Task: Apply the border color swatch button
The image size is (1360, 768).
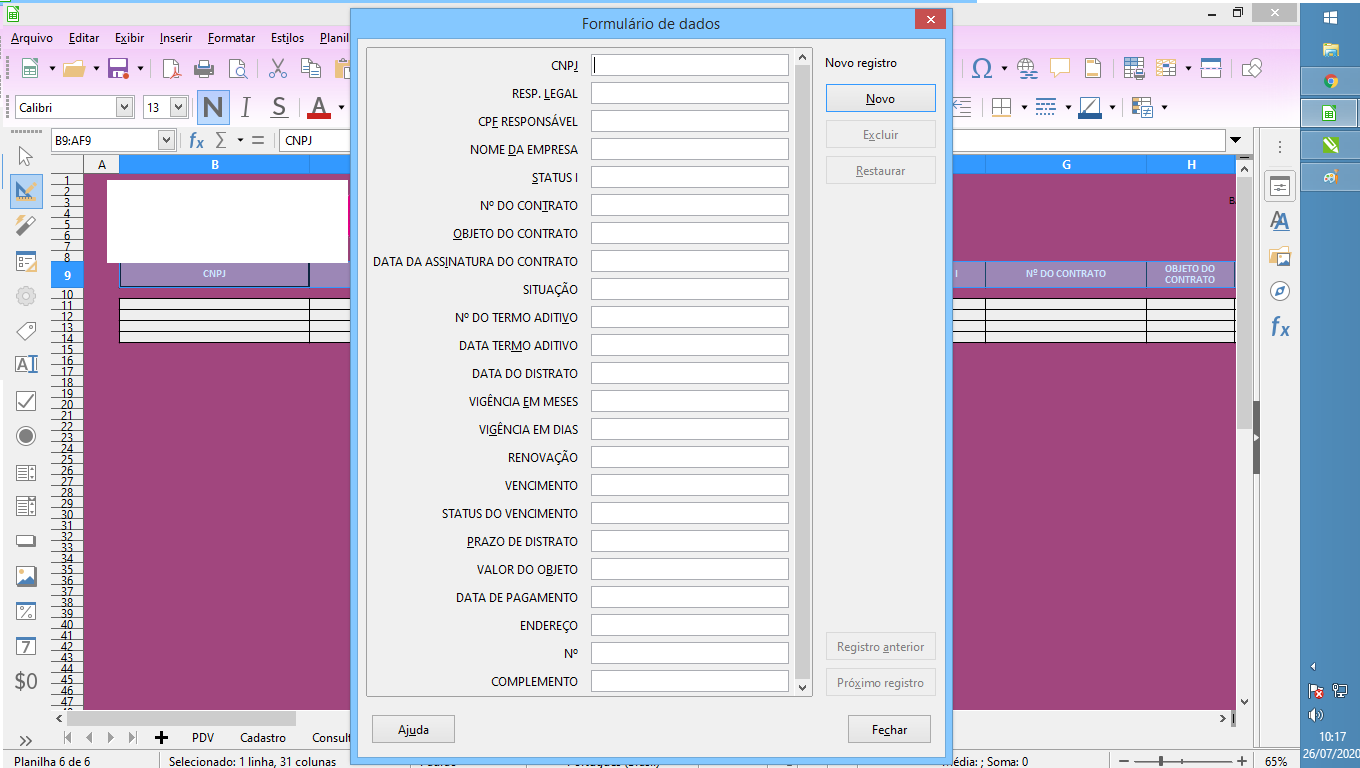Action: (1090, 107)
